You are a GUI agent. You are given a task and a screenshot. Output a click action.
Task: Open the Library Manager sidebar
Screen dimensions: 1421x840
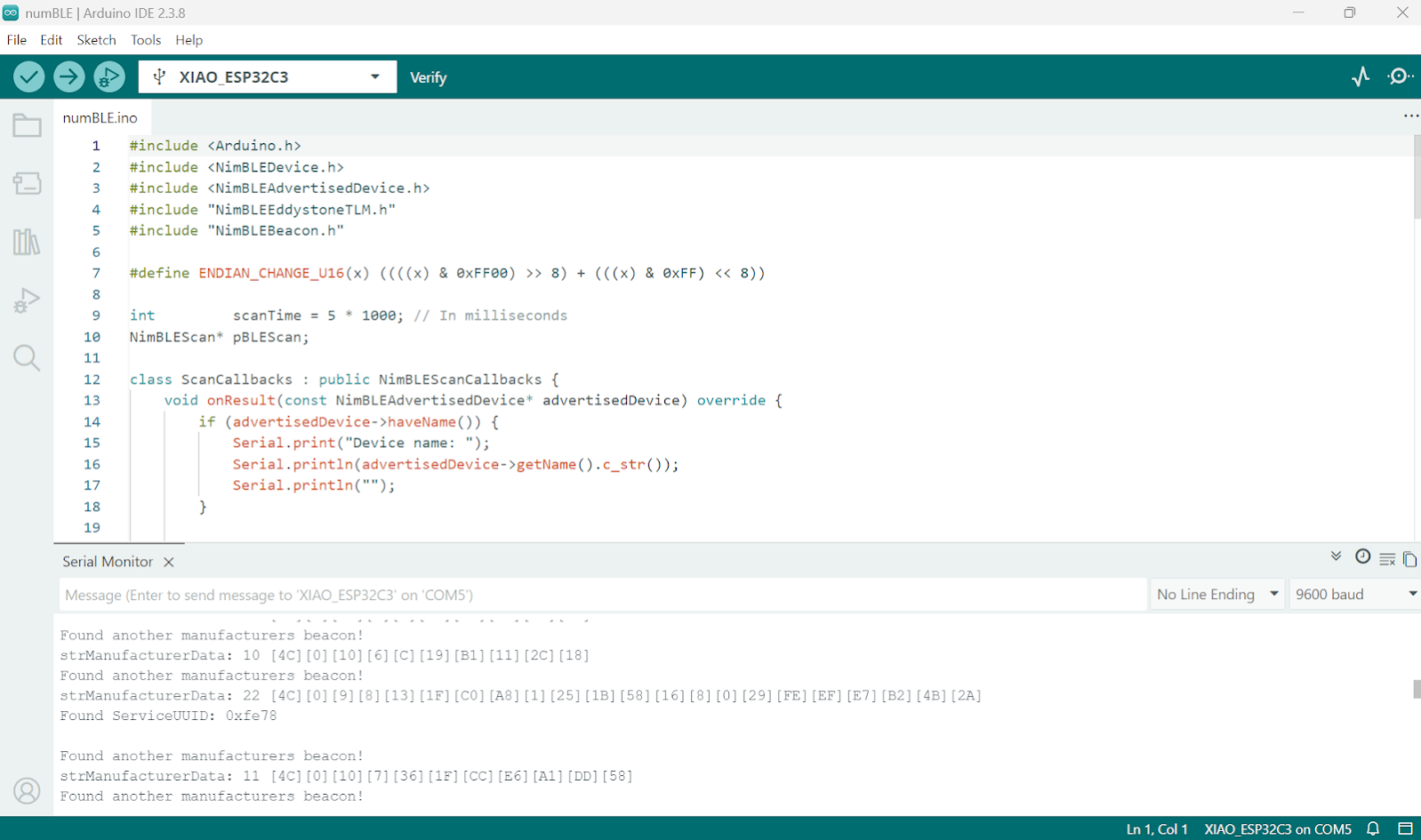(27, 242)
